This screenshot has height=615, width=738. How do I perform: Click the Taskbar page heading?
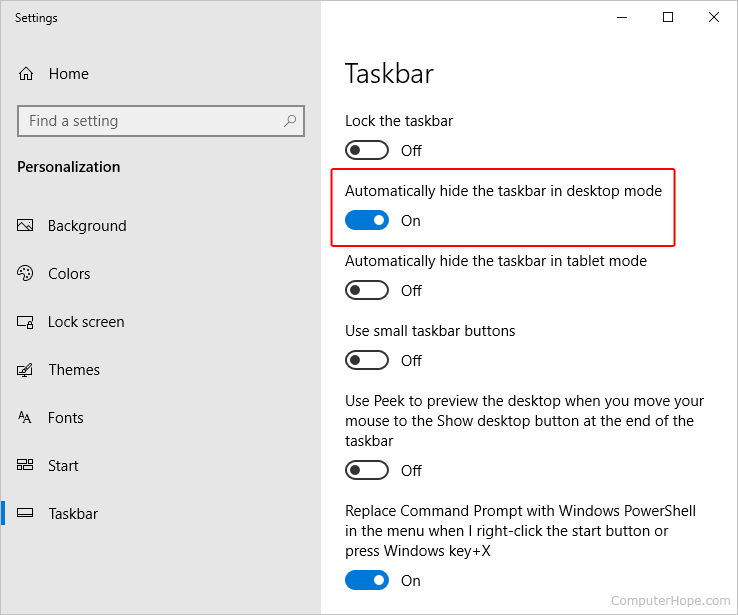point(389,74)
